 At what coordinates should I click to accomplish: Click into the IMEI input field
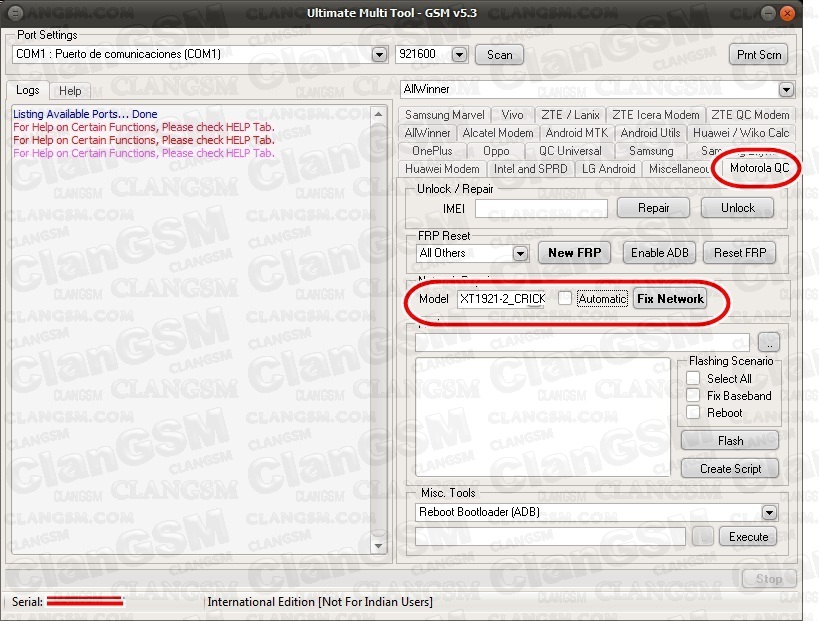tap(541, 208)
